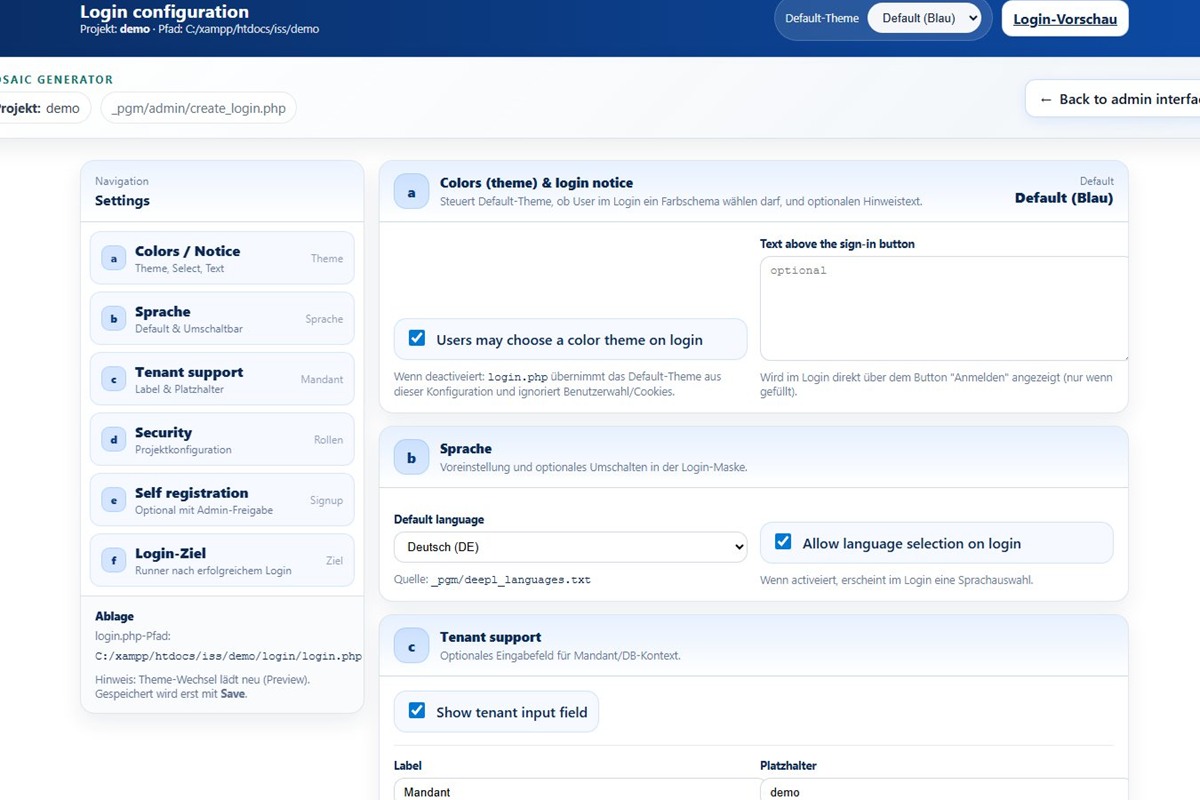1200x800 pixels.
Task: Click the 'C:/xampp/htdocs/iss/demo/login/login.php' path text
Action: pos(228,656)
